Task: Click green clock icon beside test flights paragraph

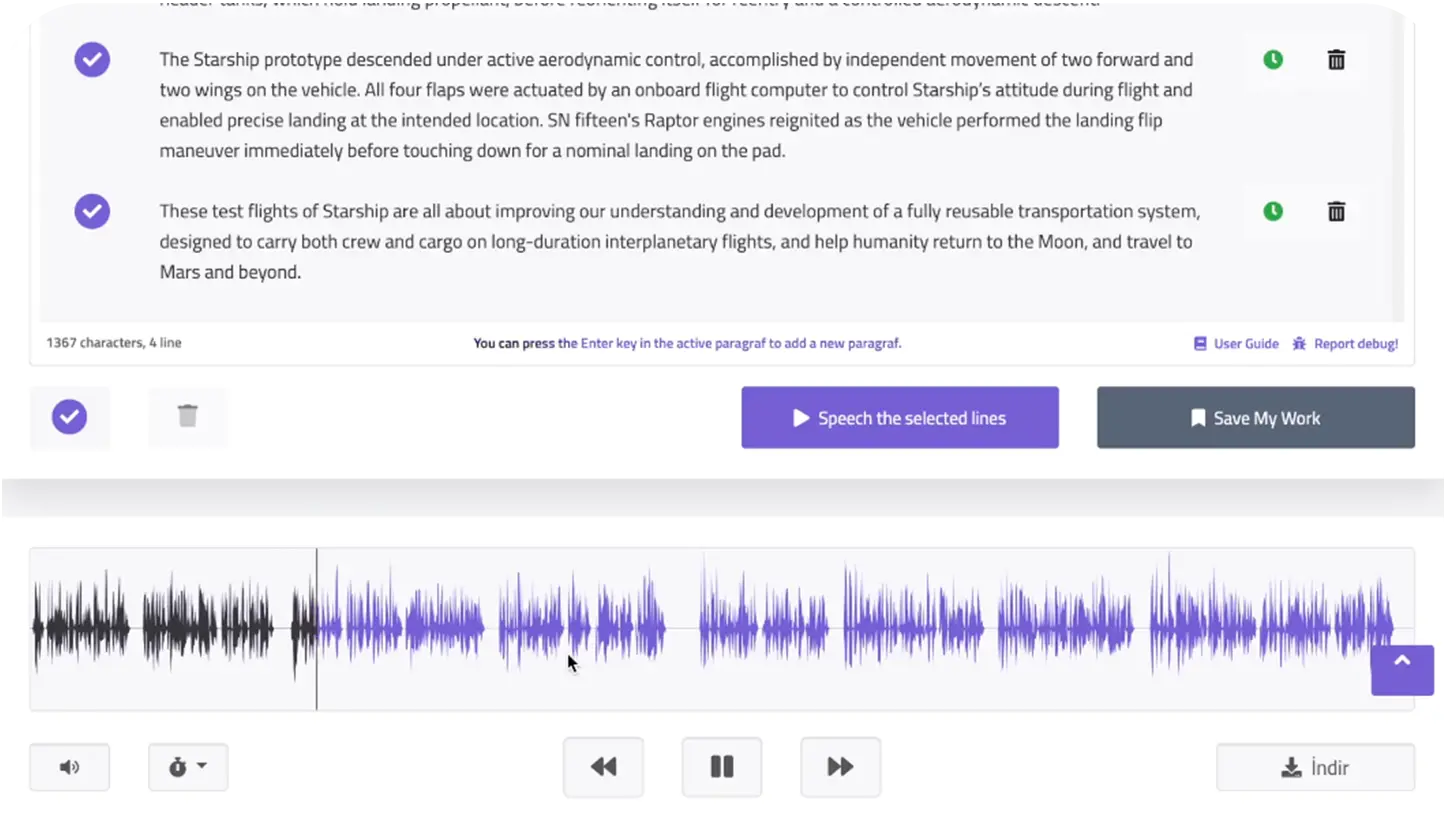Action: pyautogui.click(x=1272, y=212)
